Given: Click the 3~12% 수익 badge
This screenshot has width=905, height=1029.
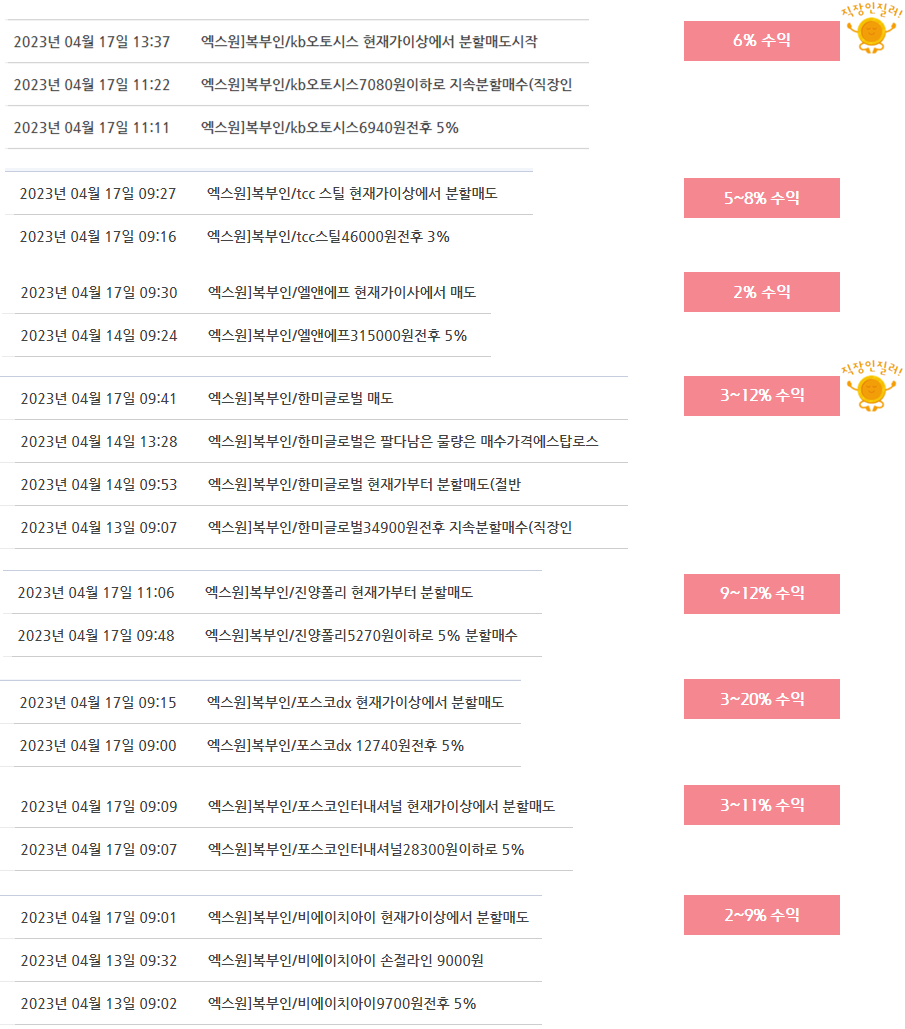Looking at the screenshot, I should click(x=761, y=396).
